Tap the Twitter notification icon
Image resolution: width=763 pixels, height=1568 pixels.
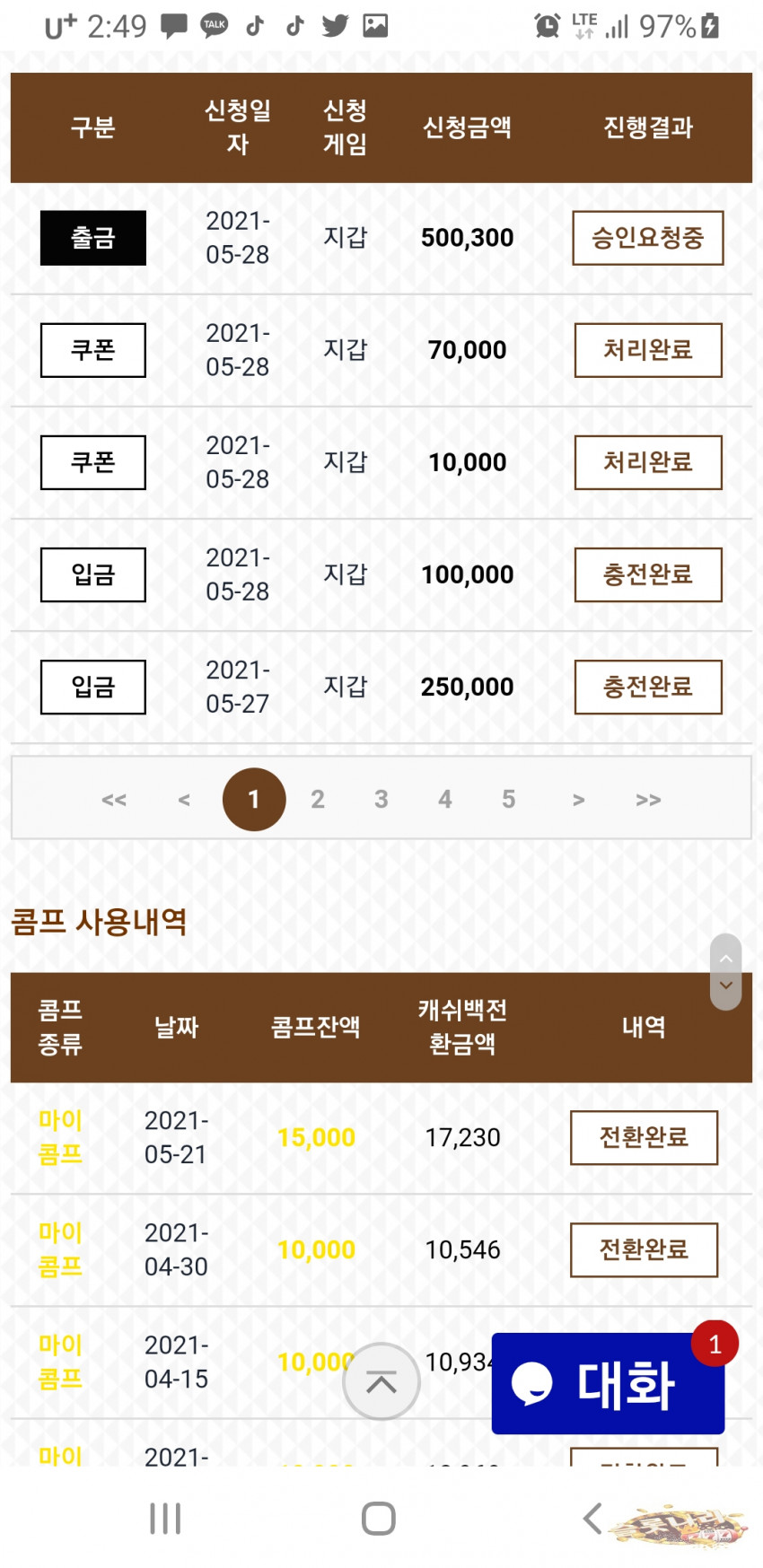pyautogui.click(x=335, y=25)
